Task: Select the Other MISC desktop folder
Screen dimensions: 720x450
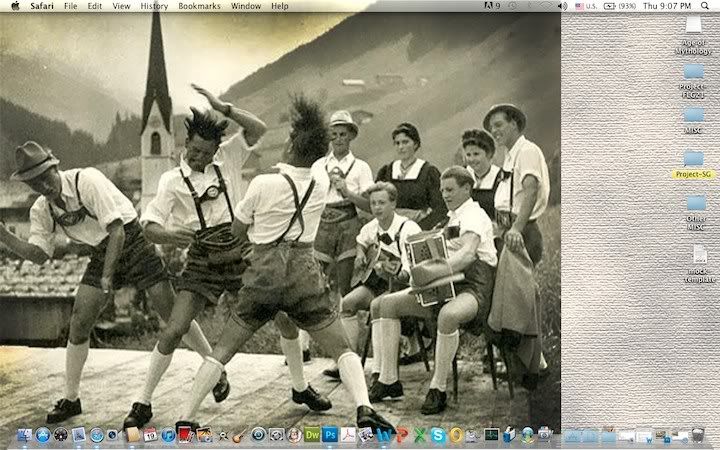Action: click(x=696, y=213)
